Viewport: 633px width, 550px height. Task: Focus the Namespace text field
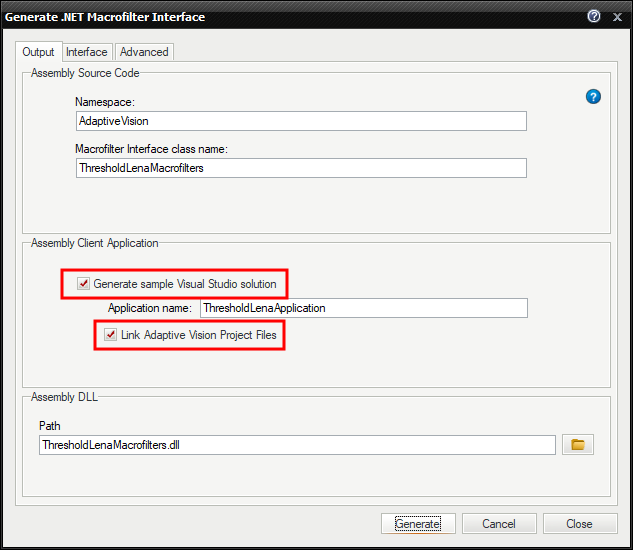click(x=300, y=121)
